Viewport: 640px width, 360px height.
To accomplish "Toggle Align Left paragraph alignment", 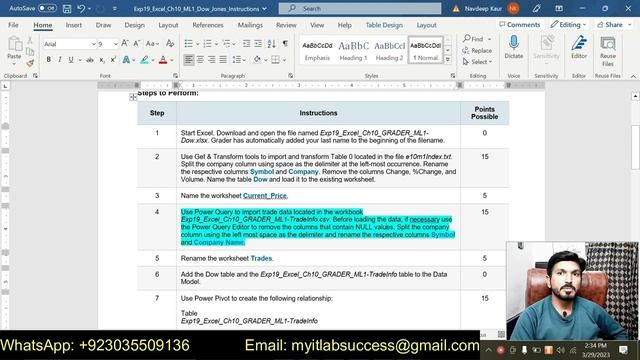I will pyautogui.click(x=189, y=60).
